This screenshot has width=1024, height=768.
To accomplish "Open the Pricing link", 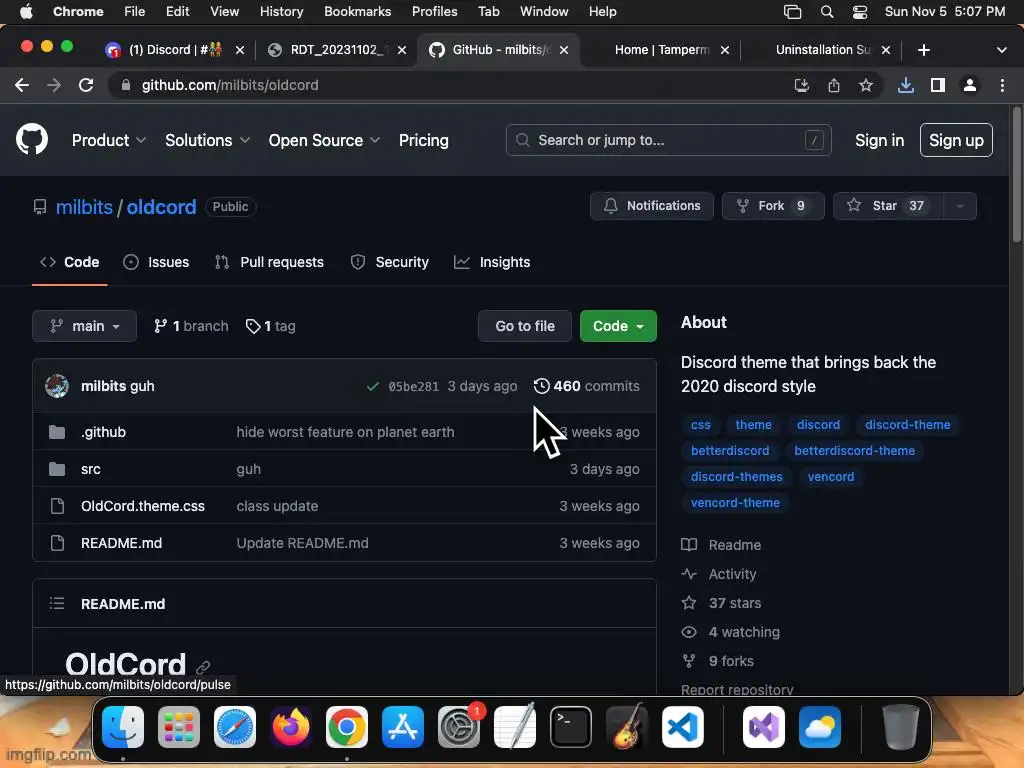I will point(424,140).
